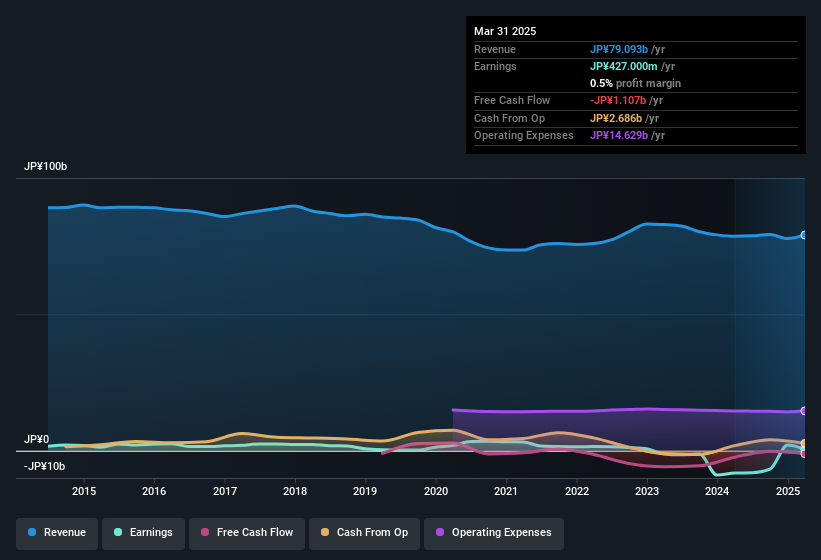Select the 2022 x-axis label
This screenshot has width=821, height=560.
coord(576,491)
